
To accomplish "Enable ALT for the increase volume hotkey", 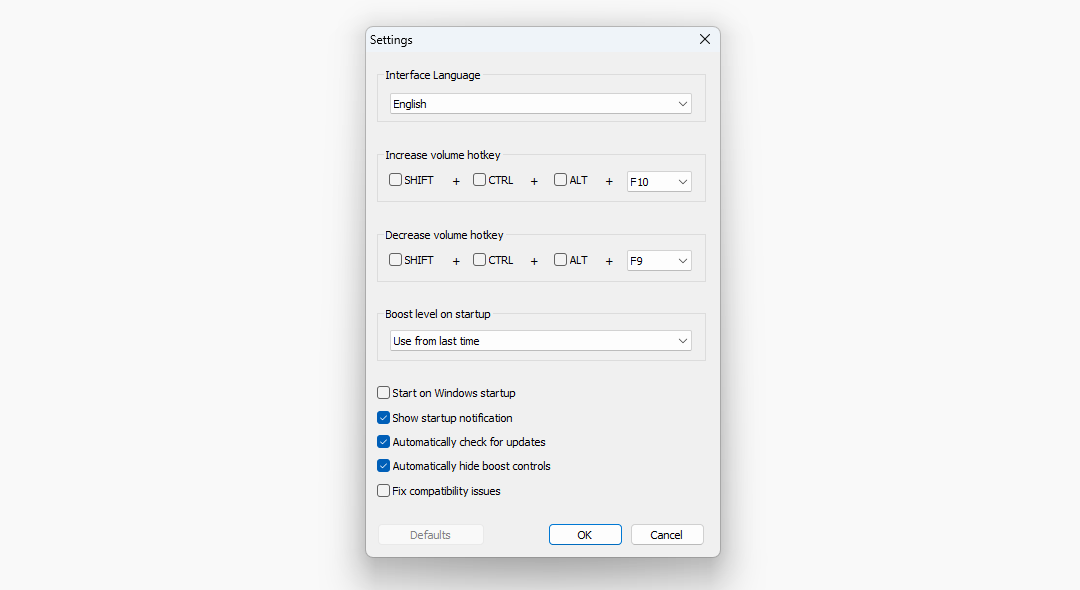I will (559, 179).
